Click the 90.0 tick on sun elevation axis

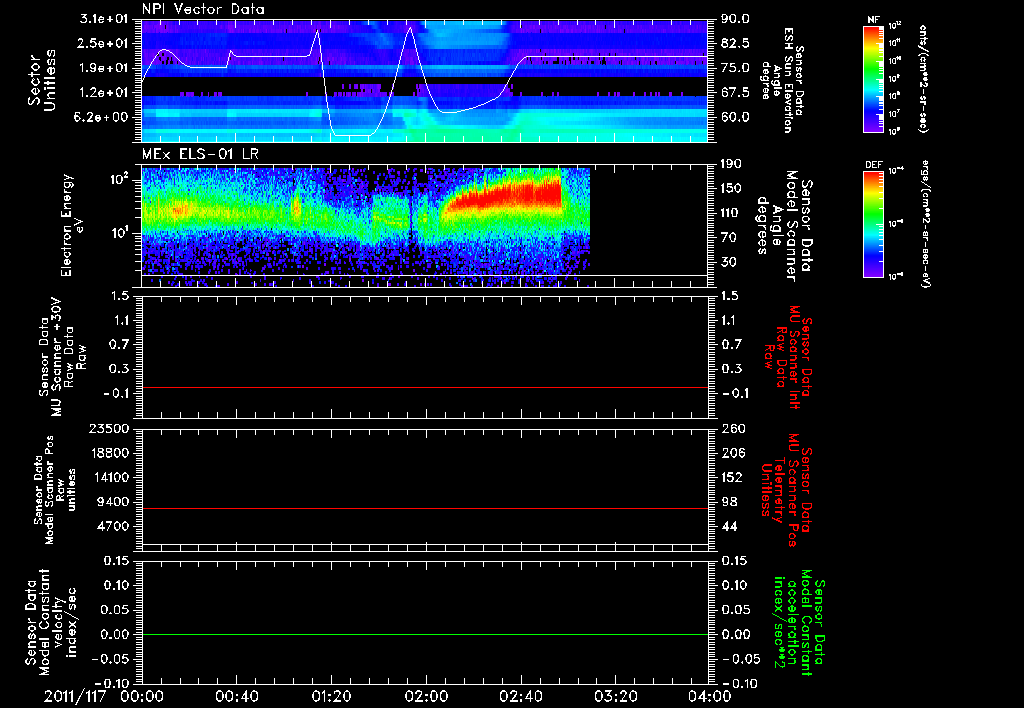(x=735, y=19)
